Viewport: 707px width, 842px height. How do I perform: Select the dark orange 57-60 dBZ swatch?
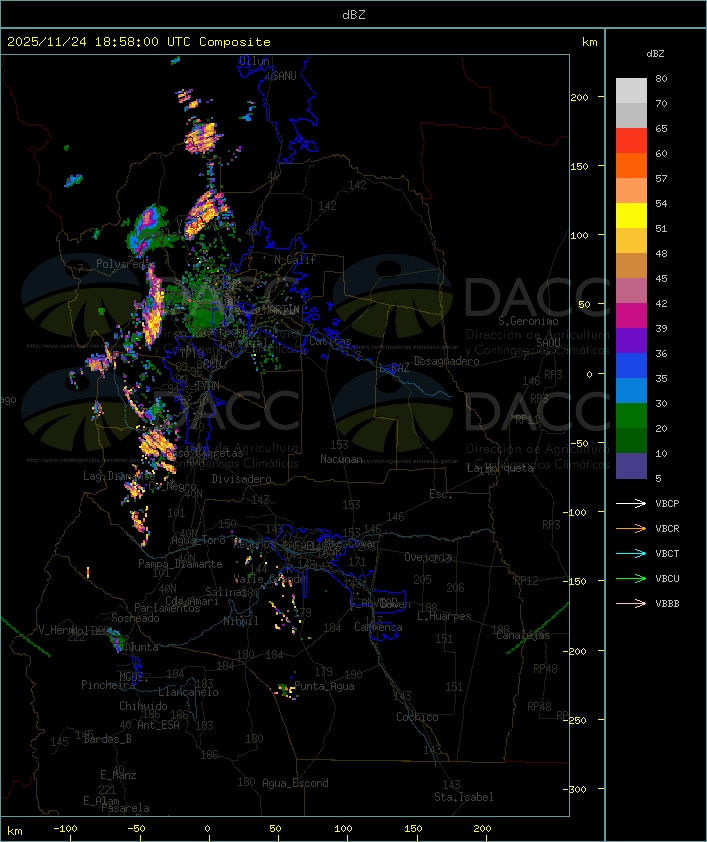pos(631,165)
